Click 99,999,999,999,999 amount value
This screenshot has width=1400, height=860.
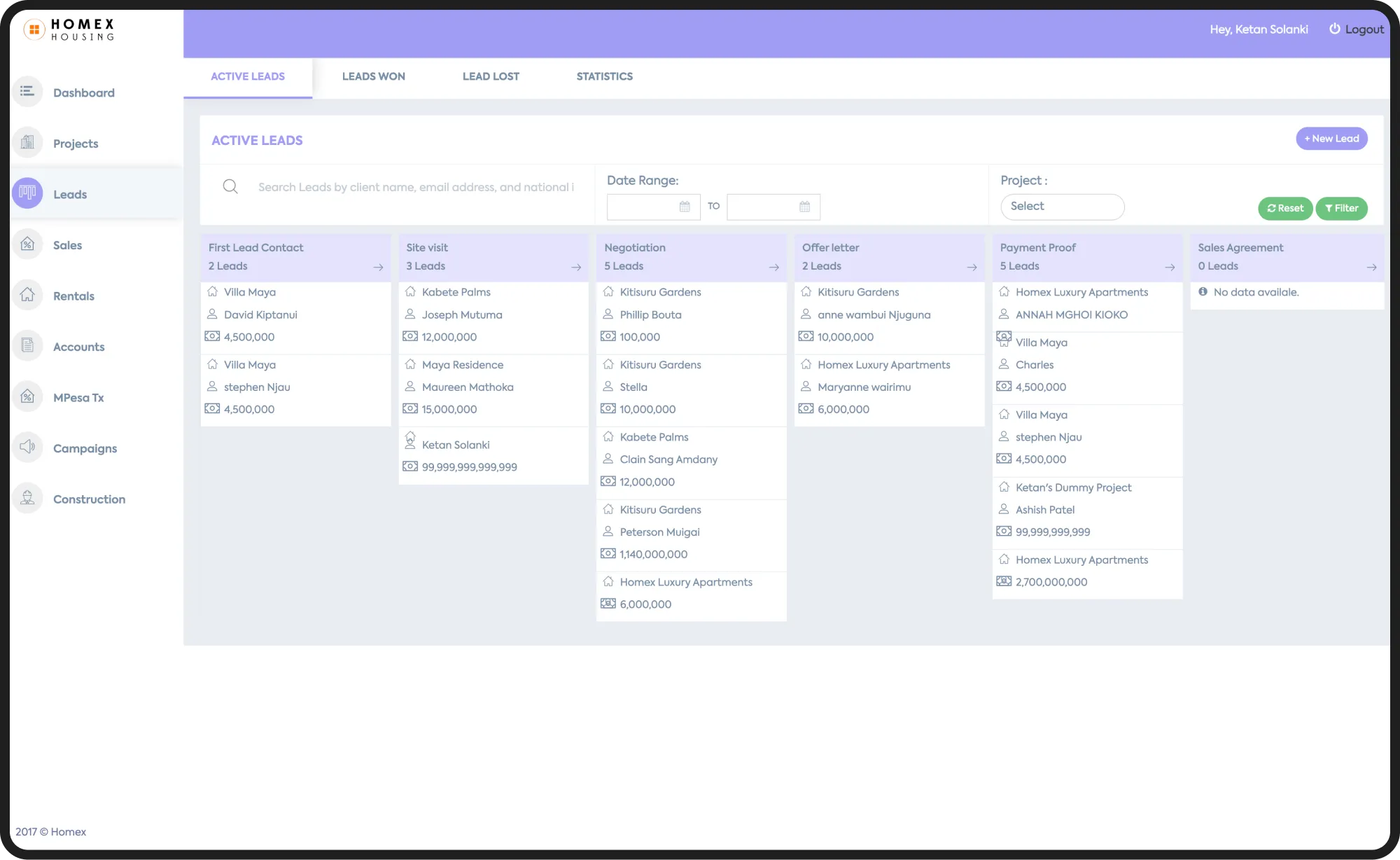(470, 467)
